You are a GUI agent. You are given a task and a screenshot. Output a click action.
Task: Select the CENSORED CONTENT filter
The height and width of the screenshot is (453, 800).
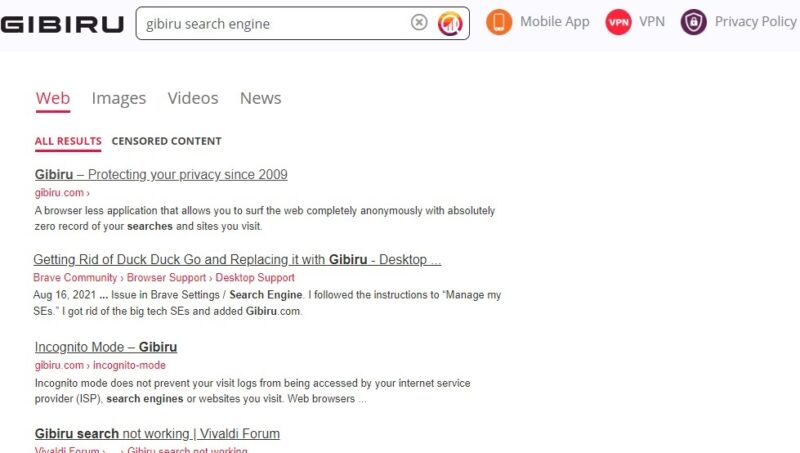tap(166, 141)
